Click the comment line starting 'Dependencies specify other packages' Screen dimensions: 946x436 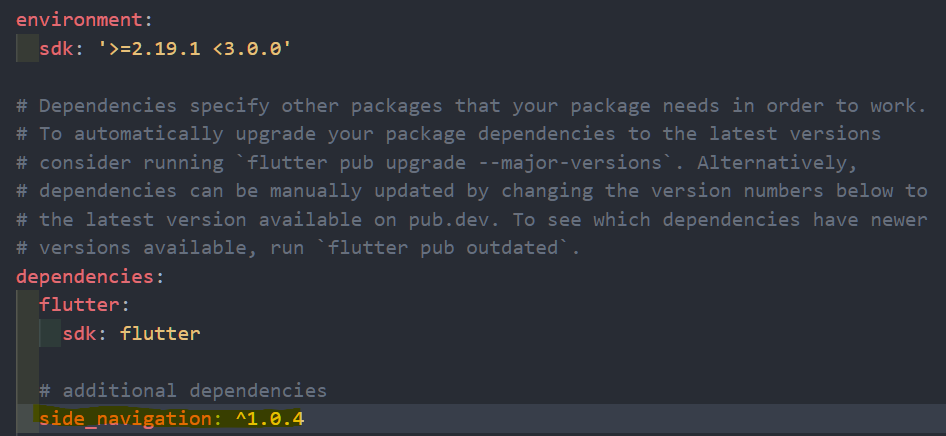coord(471,106)
